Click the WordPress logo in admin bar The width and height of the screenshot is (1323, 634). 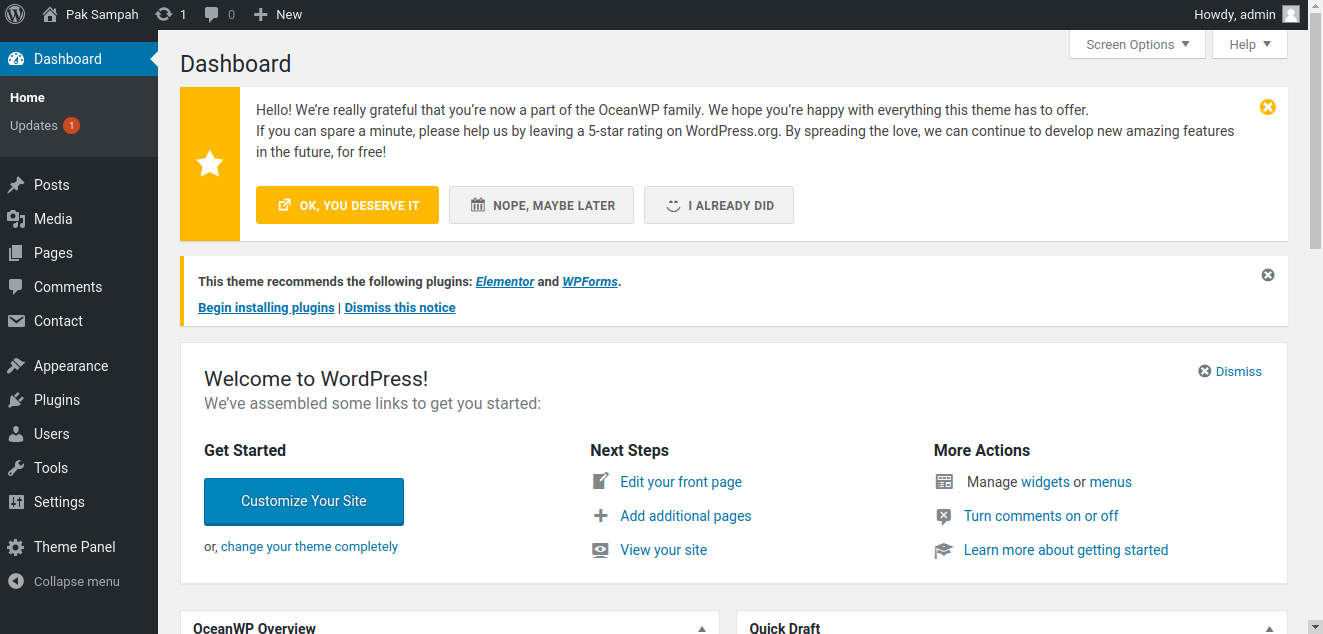15,14
